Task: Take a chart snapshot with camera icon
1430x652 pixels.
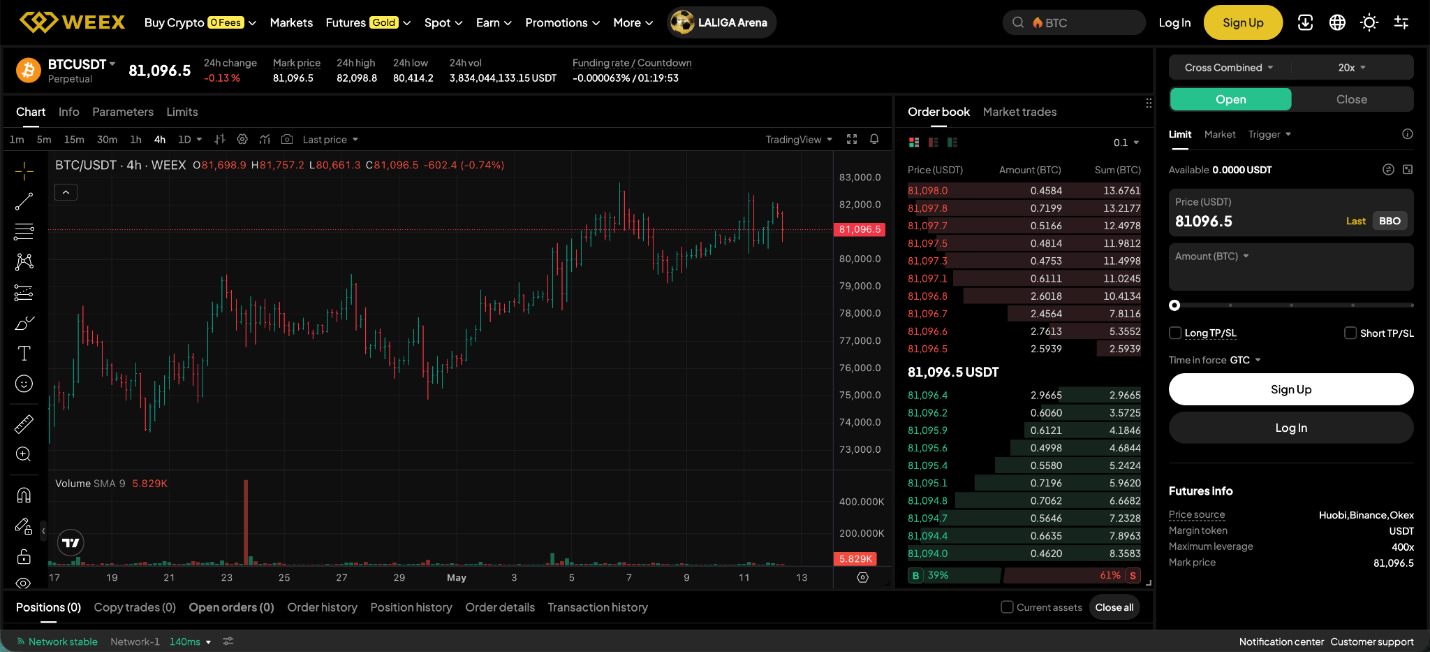Action: 287,139
